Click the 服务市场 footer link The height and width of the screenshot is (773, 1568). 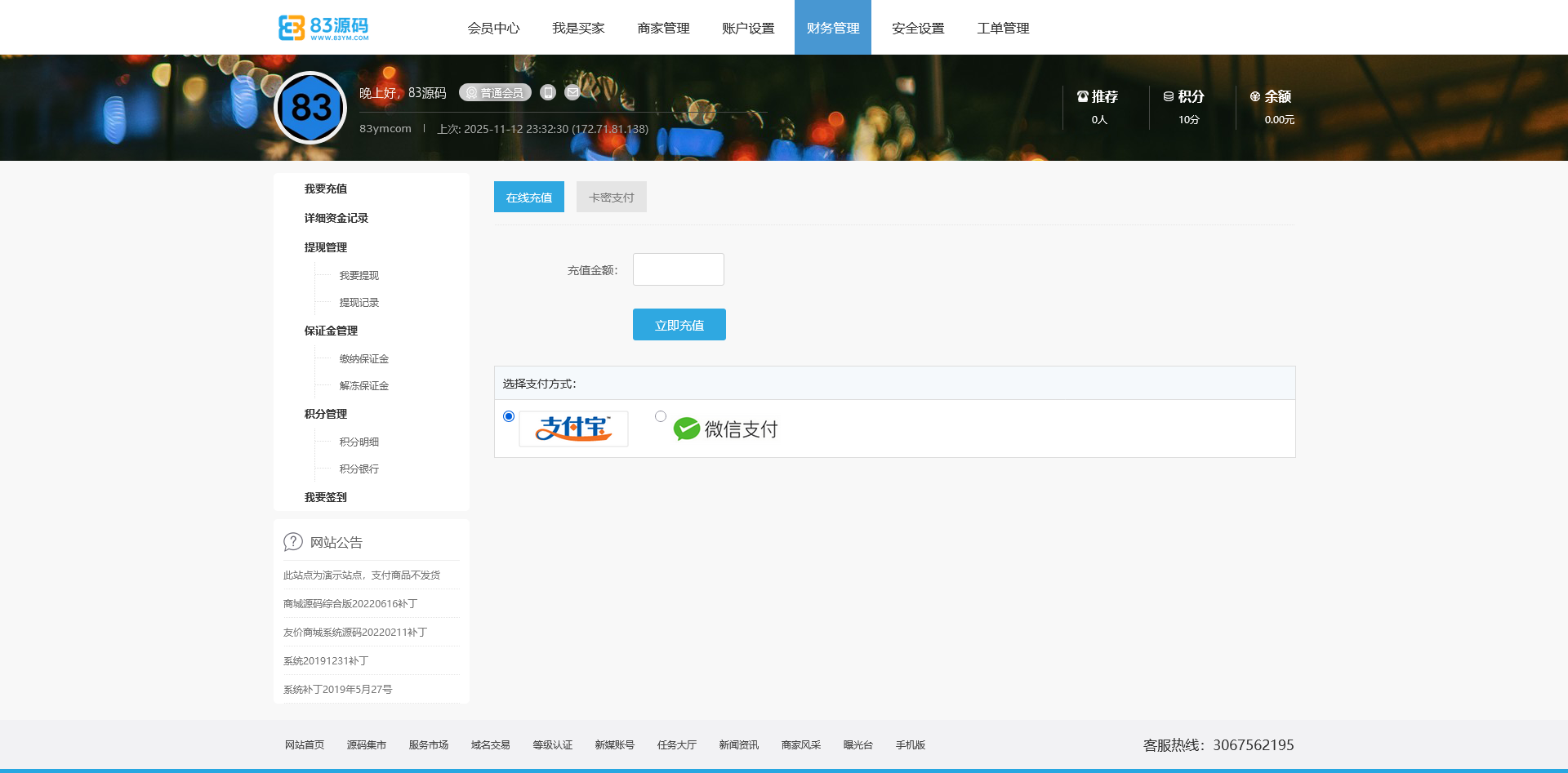pos(429,745)
